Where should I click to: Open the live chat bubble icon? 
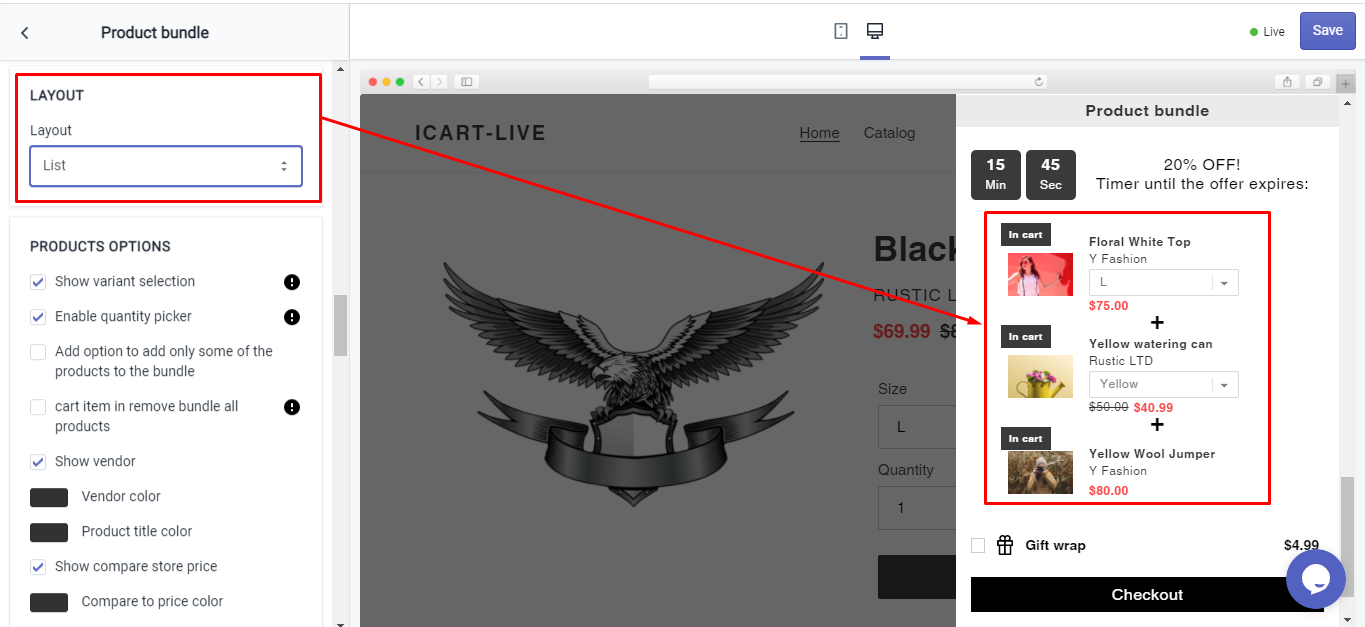(x=1315, y=579)
